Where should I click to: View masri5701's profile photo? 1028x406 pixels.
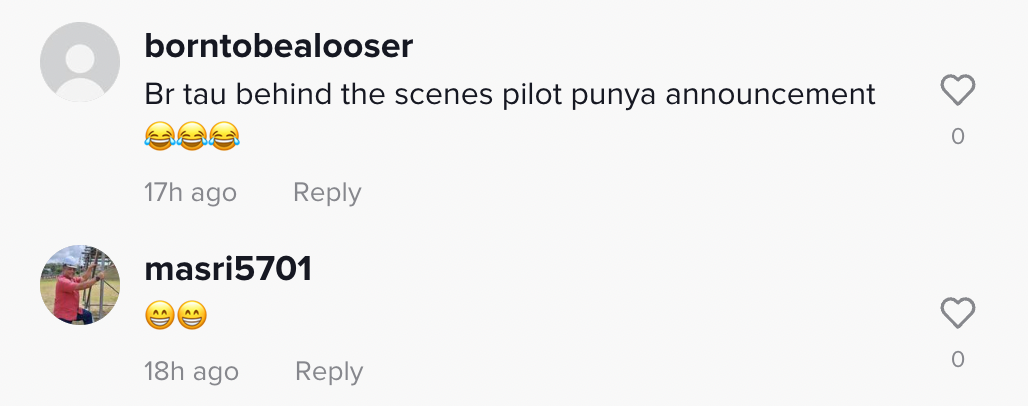click(80, 284)
